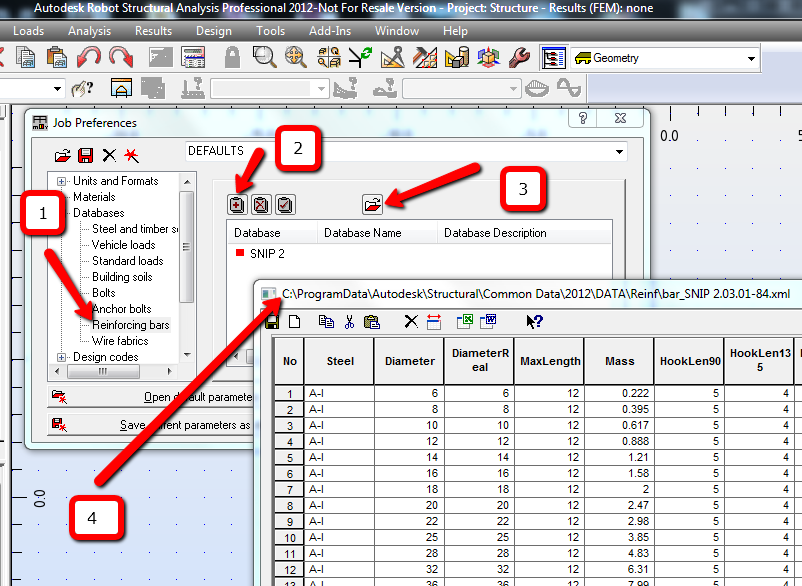This screenshot has width=802, height=586.
Task: Click the add new database icon
Action: click(235, 204)
